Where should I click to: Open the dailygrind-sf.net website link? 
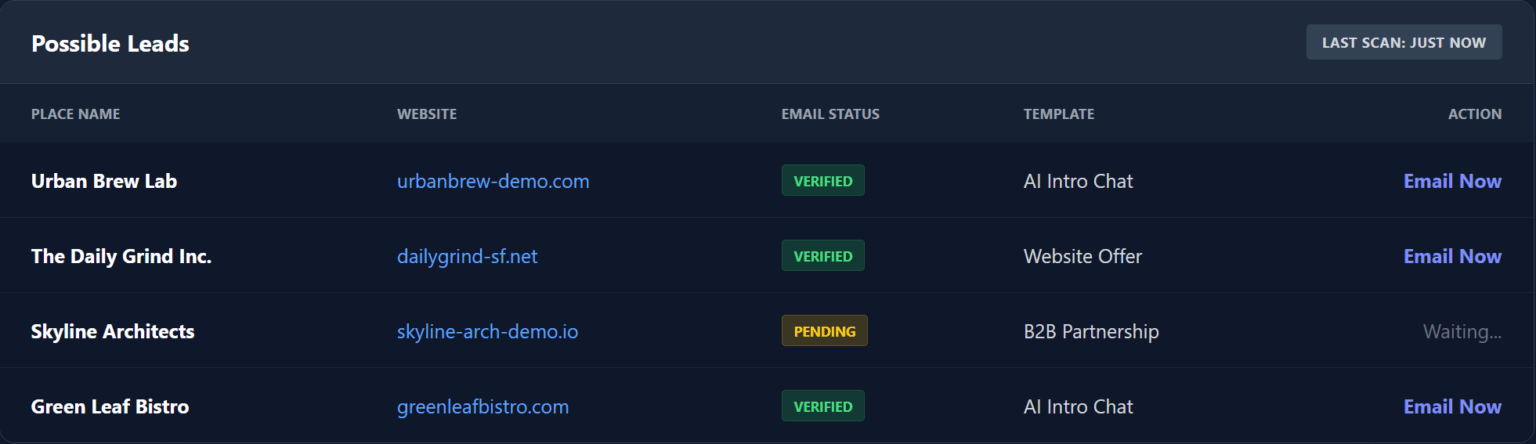[x=467, y=256]
